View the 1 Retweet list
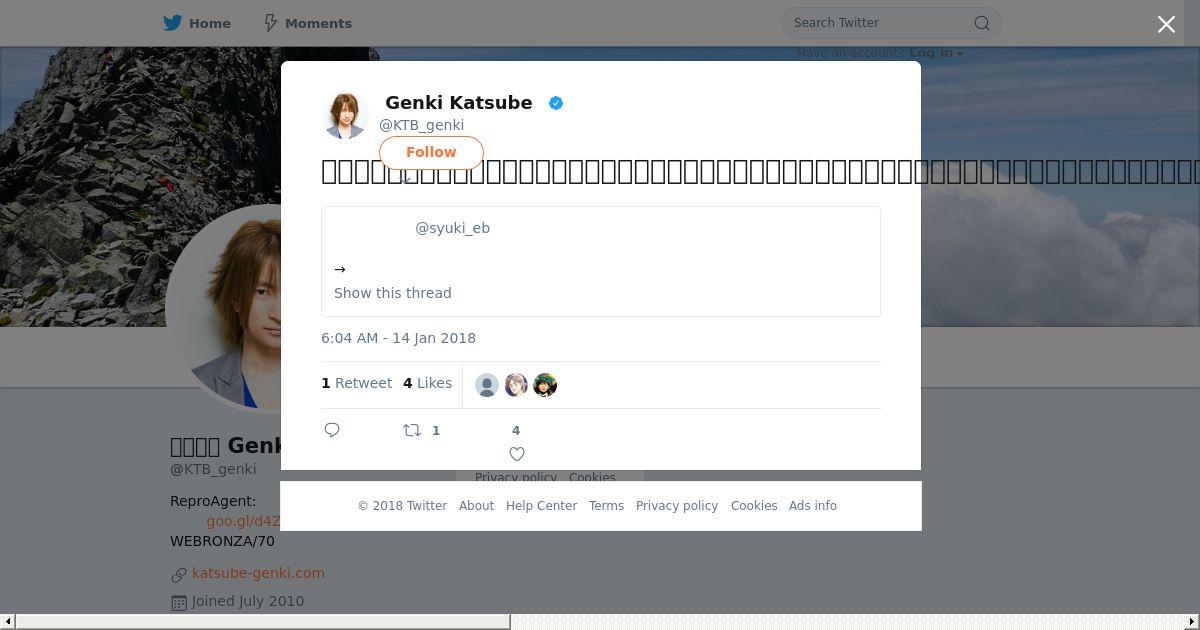1200x630 pixels. (356, 383)
